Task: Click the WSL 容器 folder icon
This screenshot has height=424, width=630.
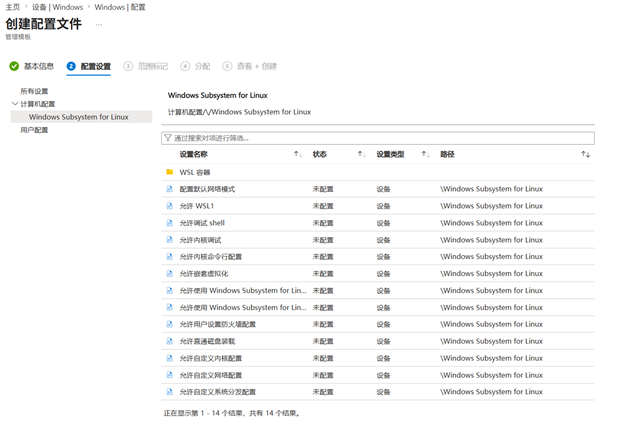Action: click(170, 172)
